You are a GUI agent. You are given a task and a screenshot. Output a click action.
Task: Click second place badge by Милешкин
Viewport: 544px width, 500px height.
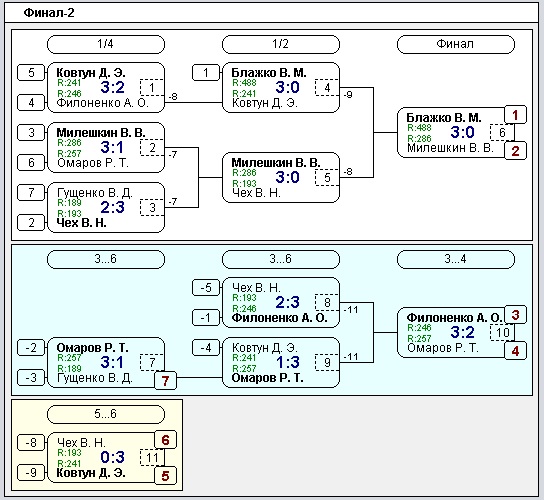pyautogui.click(x=515, y=151)
